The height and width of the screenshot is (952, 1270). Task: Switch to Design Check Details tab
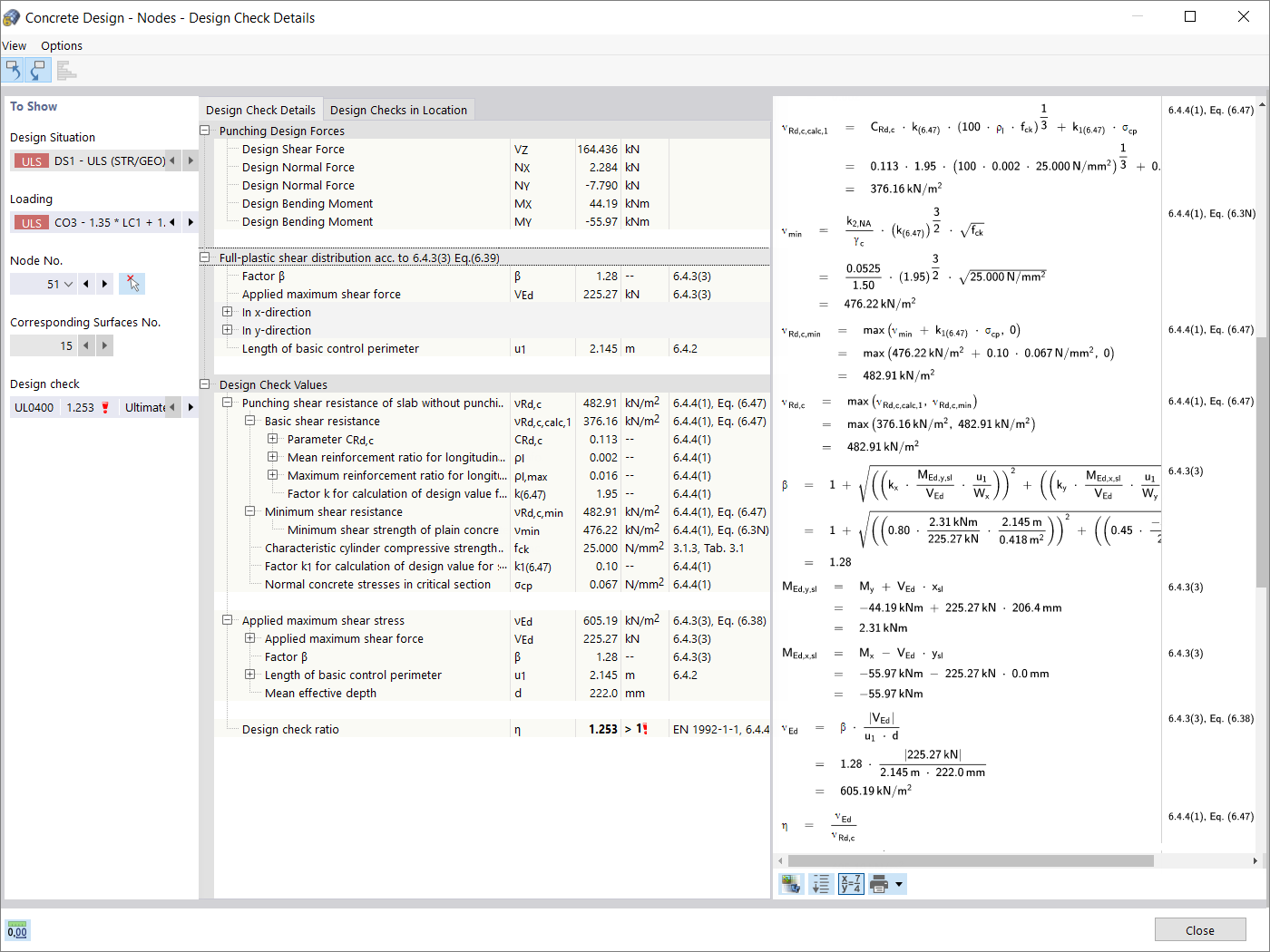click(x=260, y=110)
